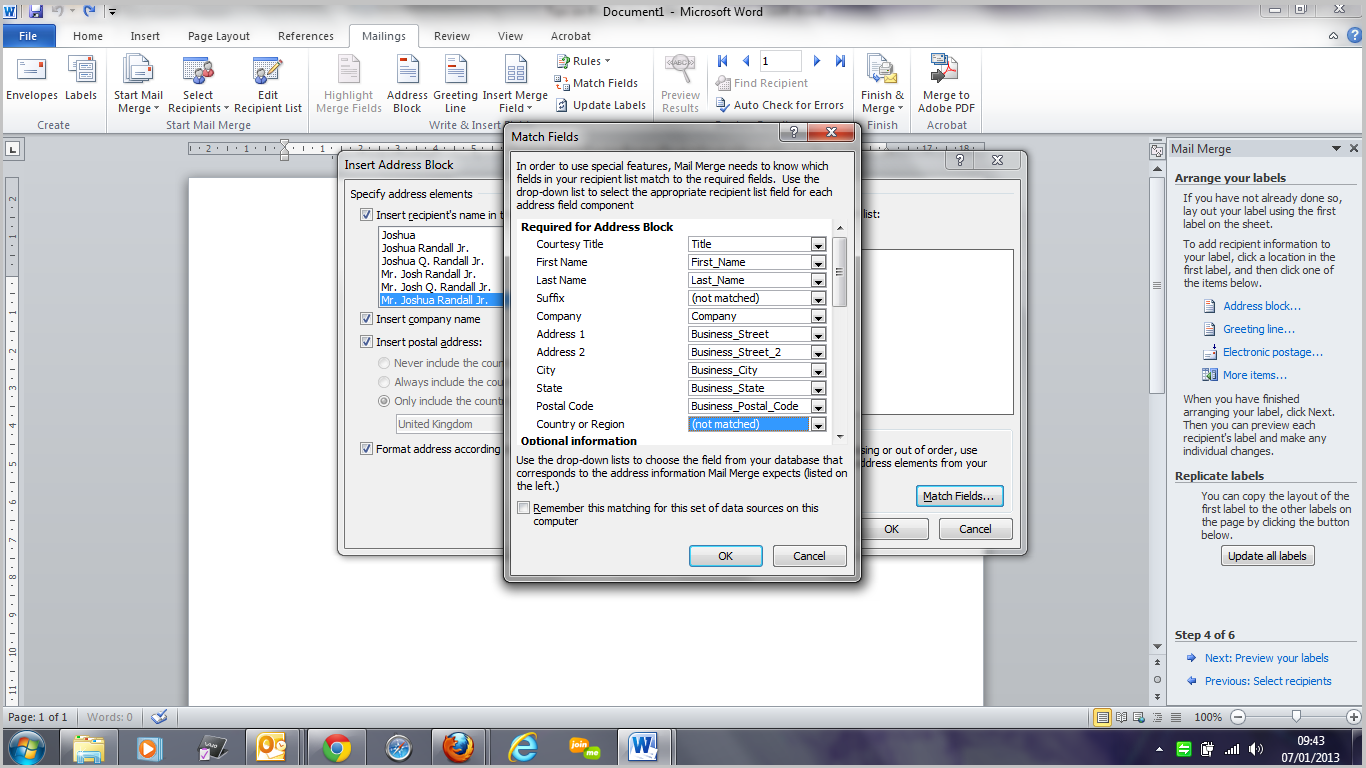The width and height of the screenshot is (1366, 768).
Task: Click Insert Merge Field icon
Action: click(515, 84)
